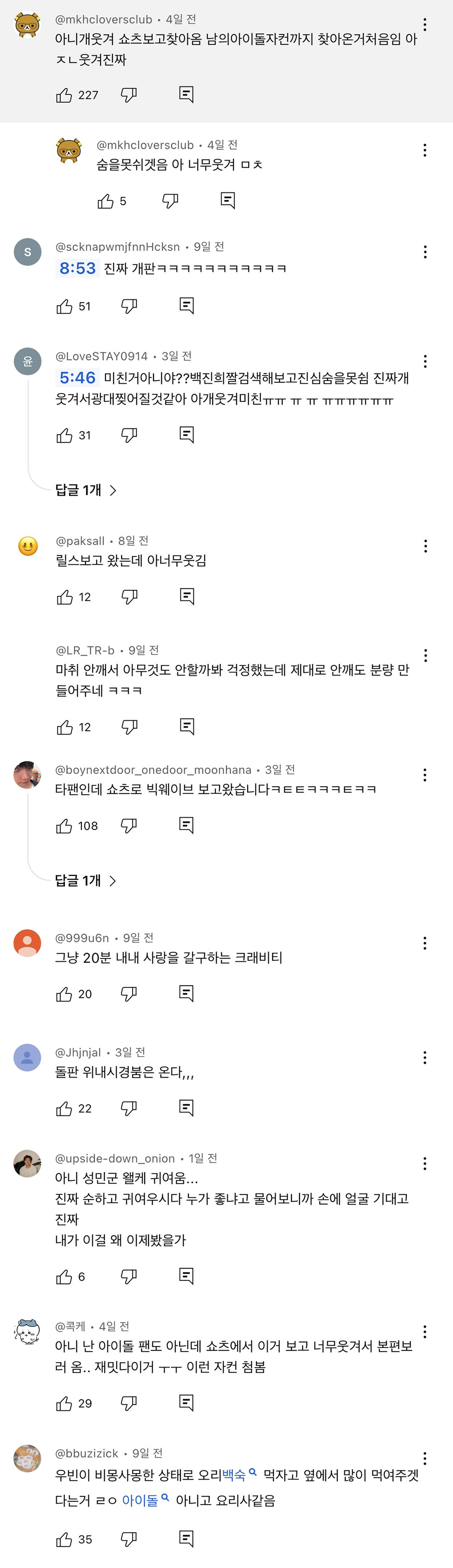The width and height of the screenshot is (453, 1568).
Task: Thumbs down the @upside-down_onion comment
Action: click(128, 1277)
